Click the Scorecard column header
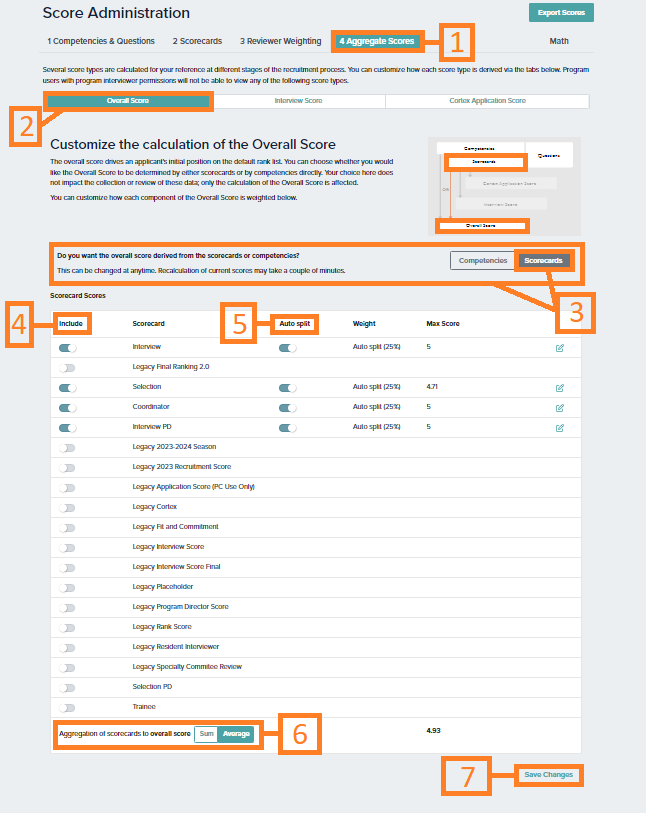The height and width of the screenshot is (813, 646). coord(148,324)
